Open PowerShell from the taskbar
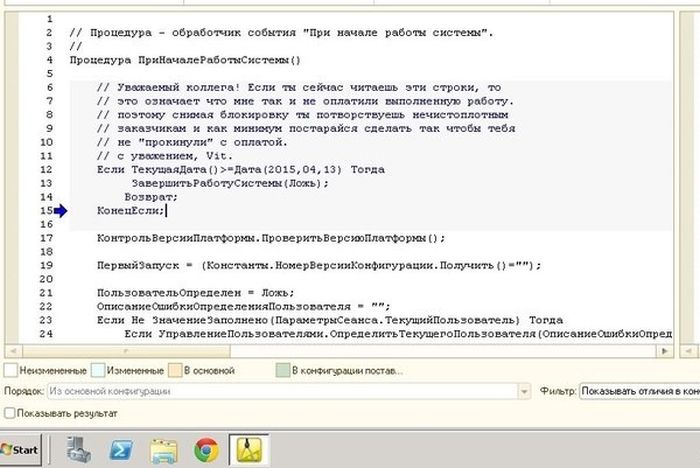Screen dimensions: 700x468 tap(122, 450)
